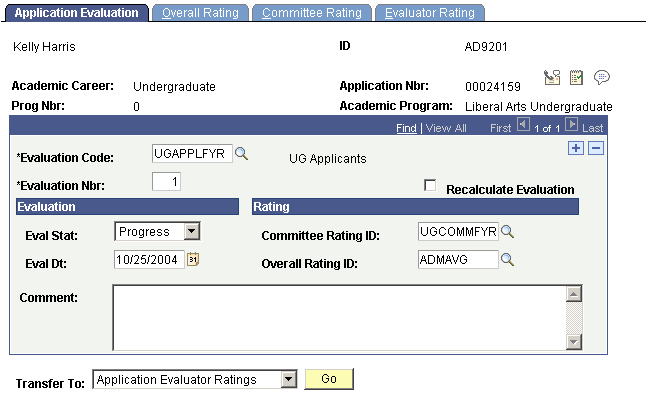Select the Undergraduate career value
This screenshot has width=646, height=396.
click(174, 87)
